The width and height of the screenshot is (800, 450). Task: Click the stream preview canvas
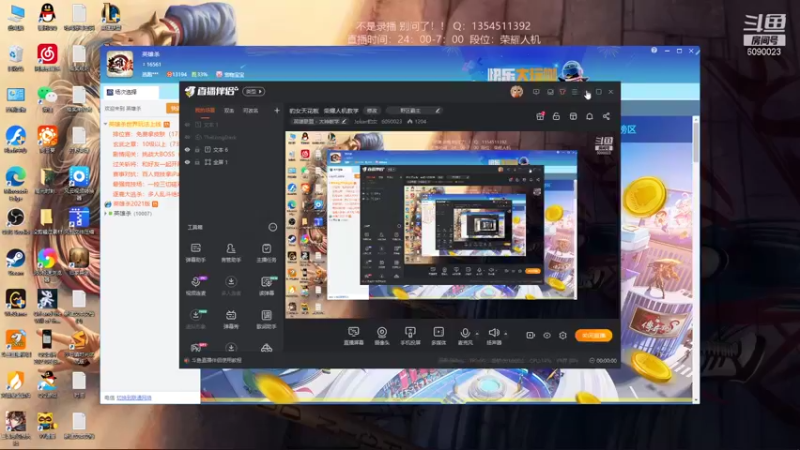tap(452, 223)
